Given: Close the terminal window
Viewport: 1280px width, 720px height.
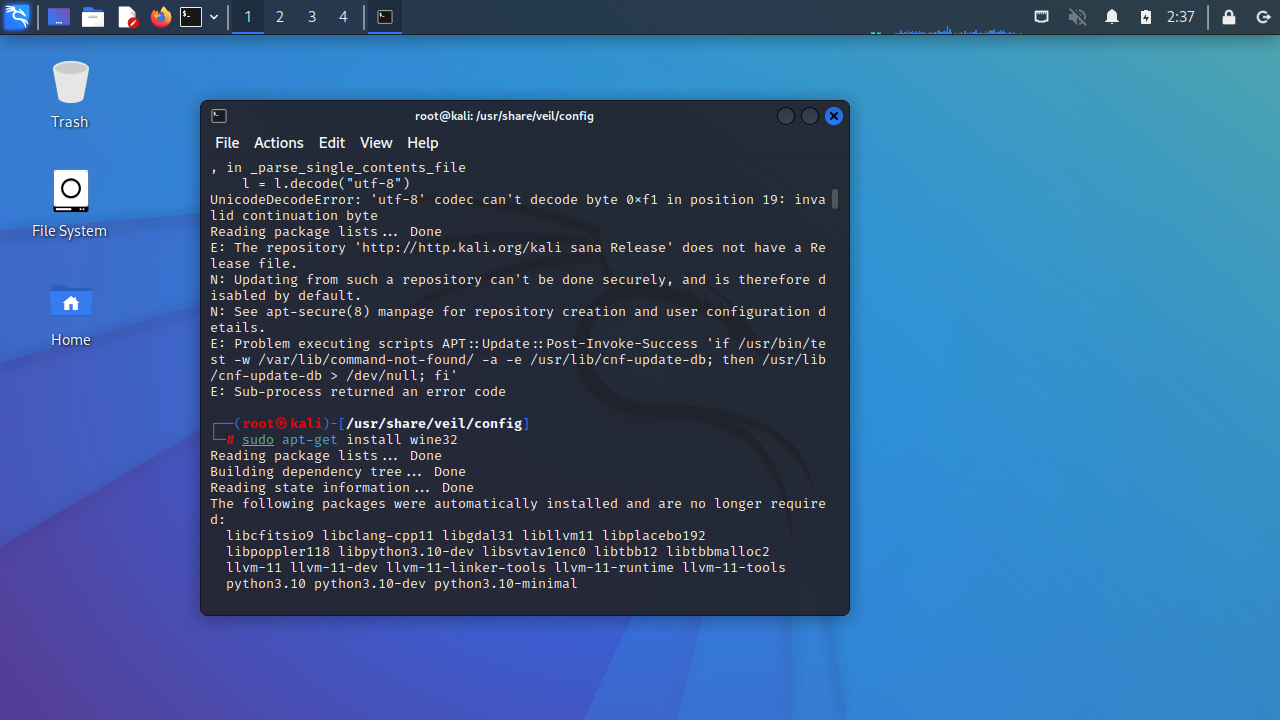Looking at the screenshot, I should coord(834,116).
